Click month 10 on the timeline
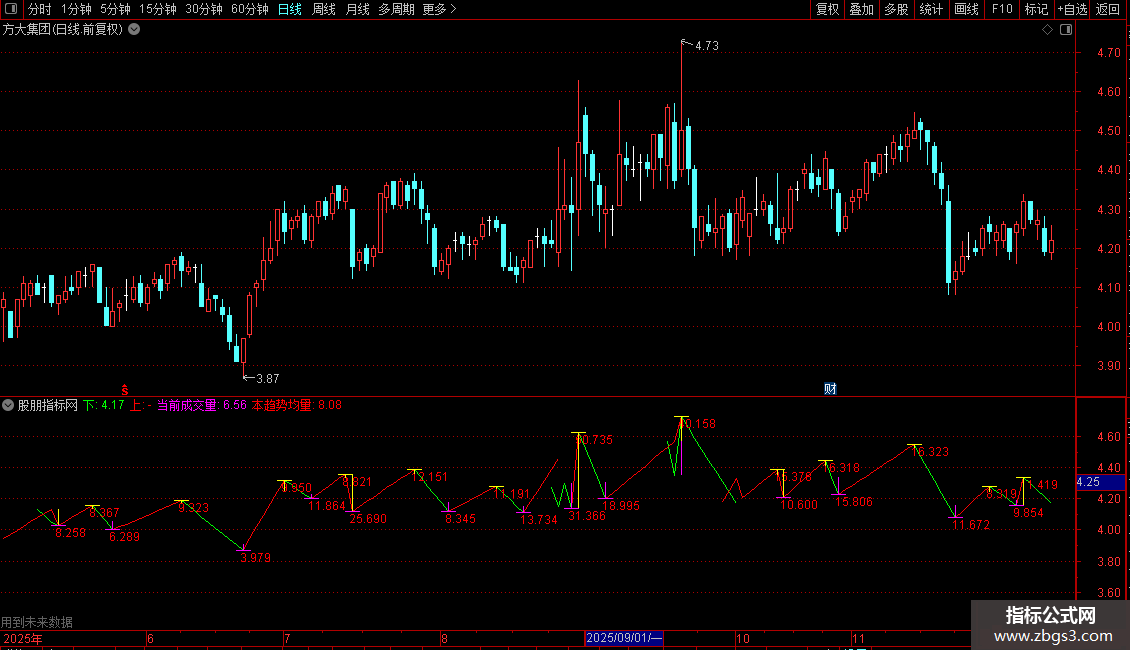Image resolution: width=1130 pixels, height=650 pixels. (743, 638)
